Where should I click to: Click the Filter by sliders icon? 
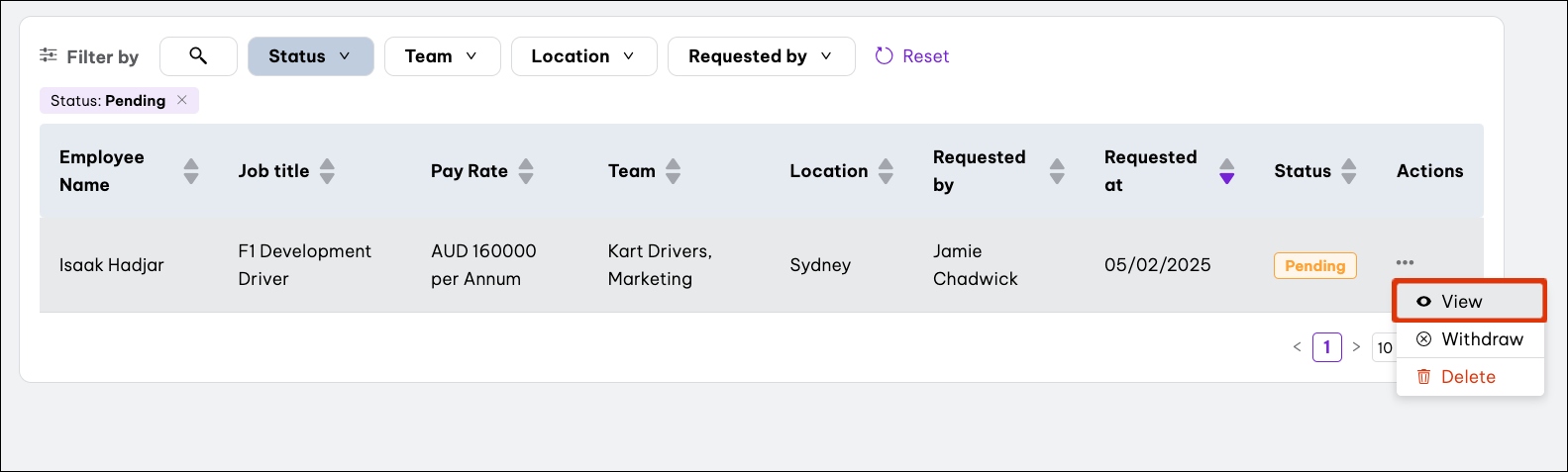tap(48, 56)
